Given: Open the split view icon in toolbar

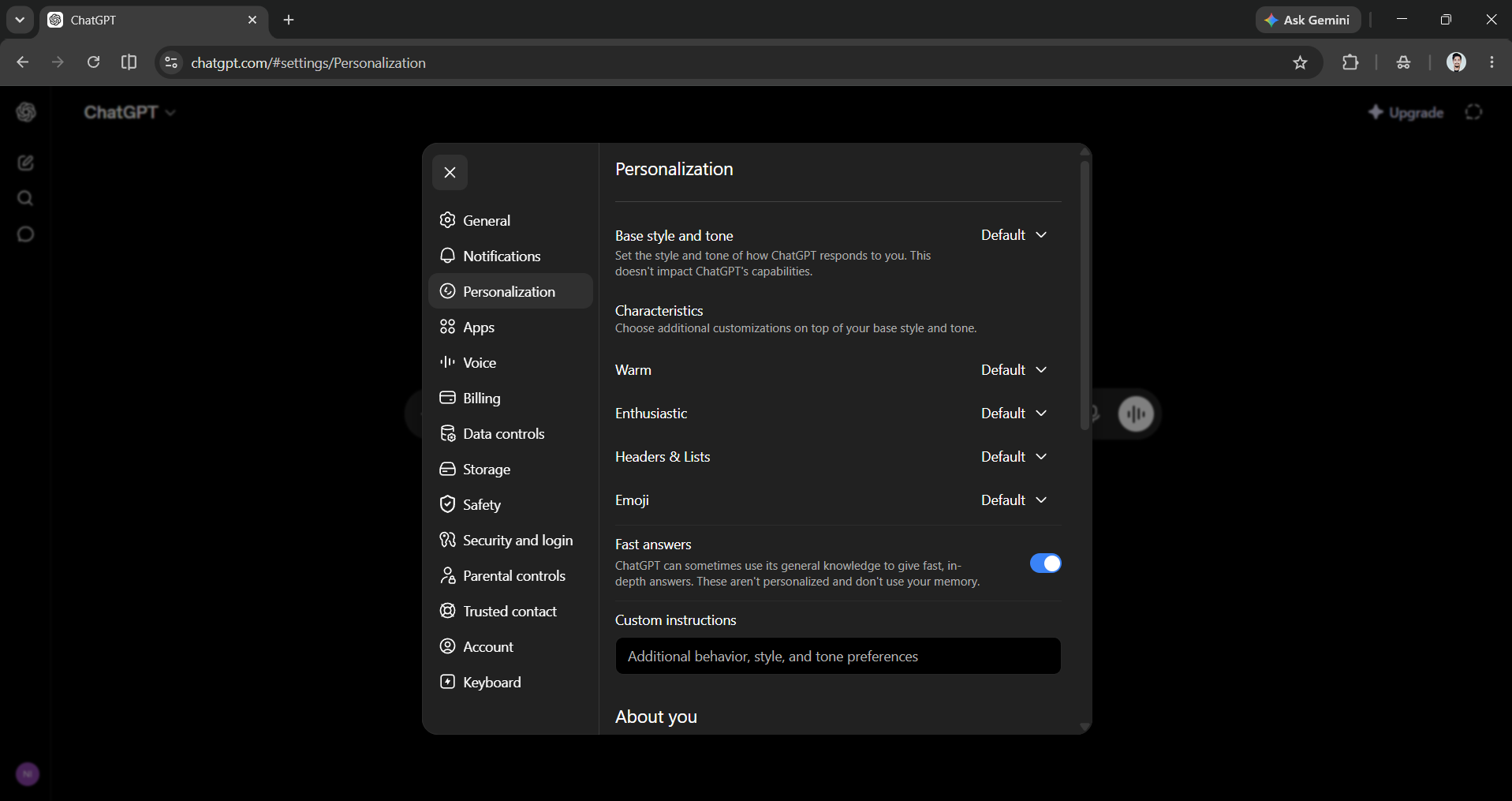Looking at the screenshot, I should pyautogui.click(x=129, y=62).
